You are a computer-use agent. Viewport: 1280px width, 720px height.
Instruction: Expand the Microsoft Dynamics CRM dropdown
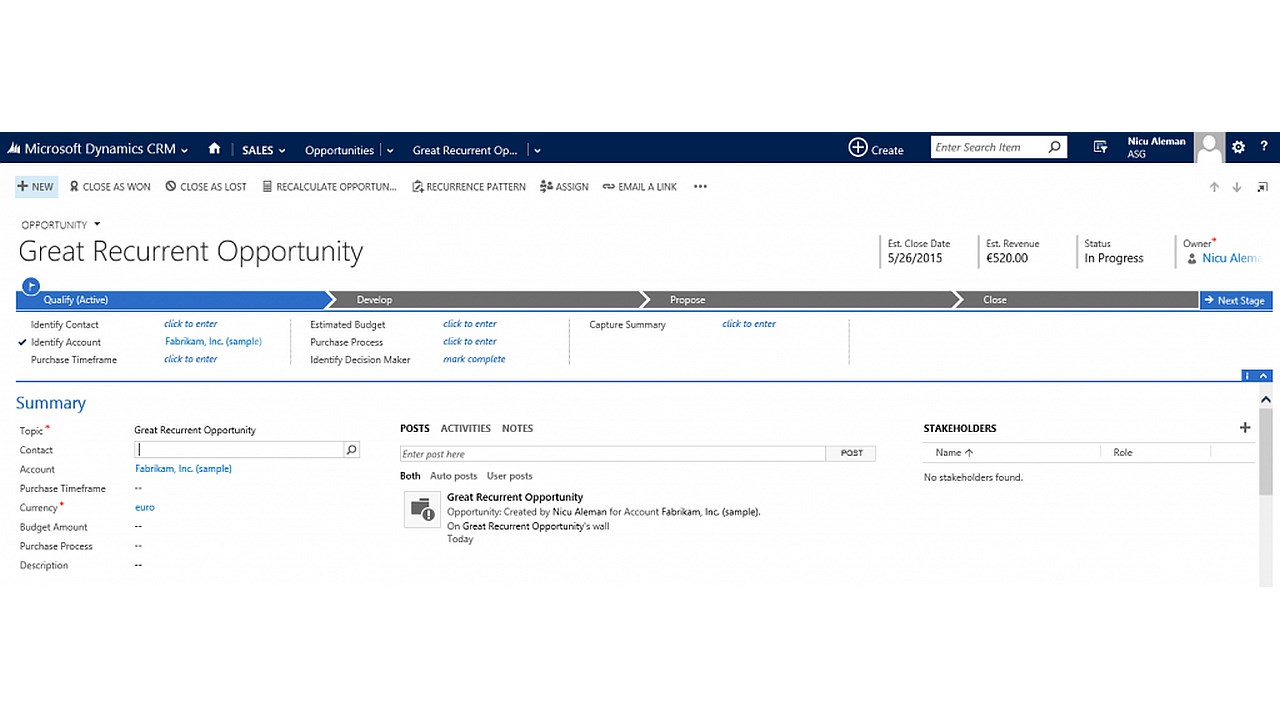[x=184, y=150]
